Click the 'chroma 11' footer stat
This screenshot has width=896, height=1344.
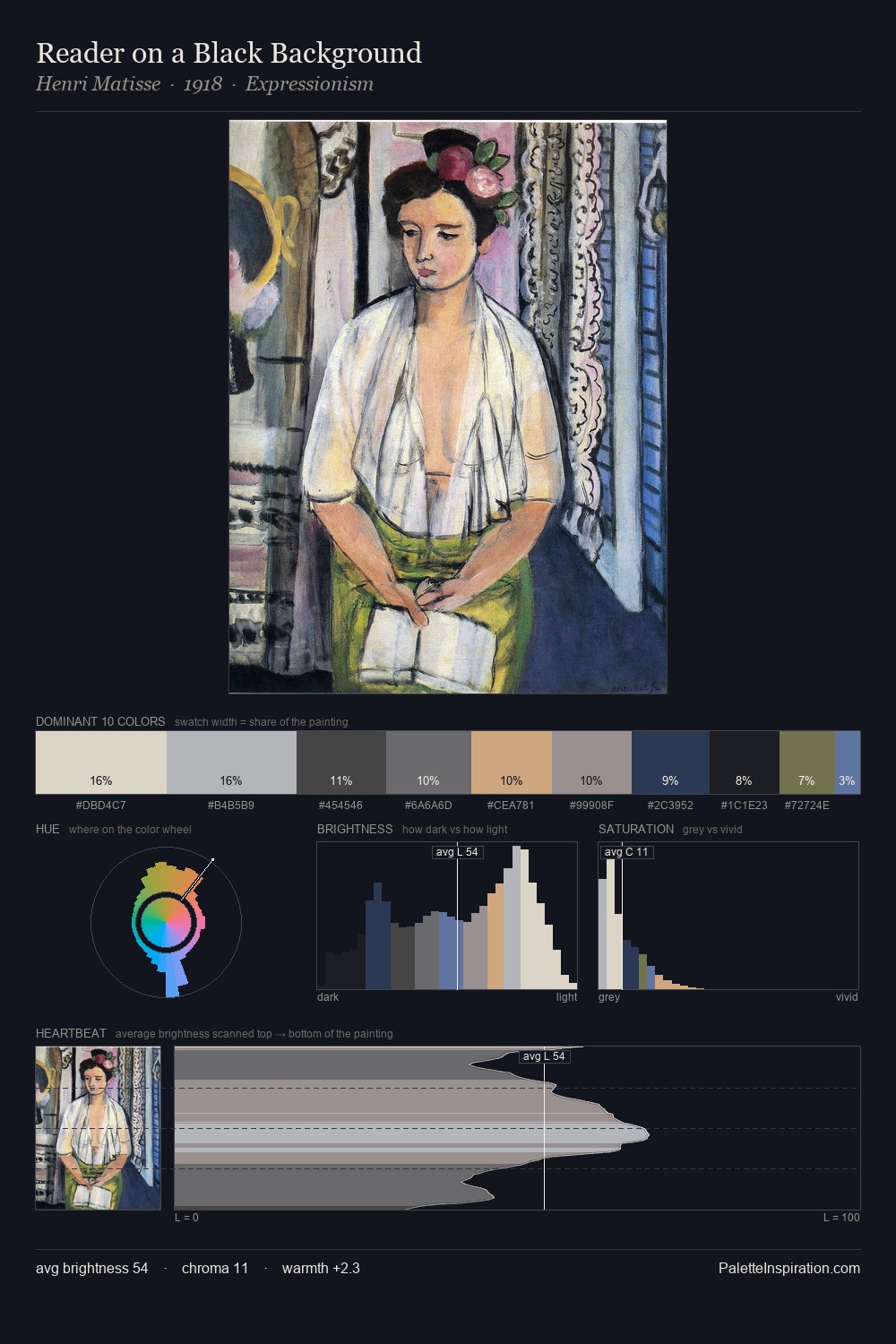click(215, 1268)
